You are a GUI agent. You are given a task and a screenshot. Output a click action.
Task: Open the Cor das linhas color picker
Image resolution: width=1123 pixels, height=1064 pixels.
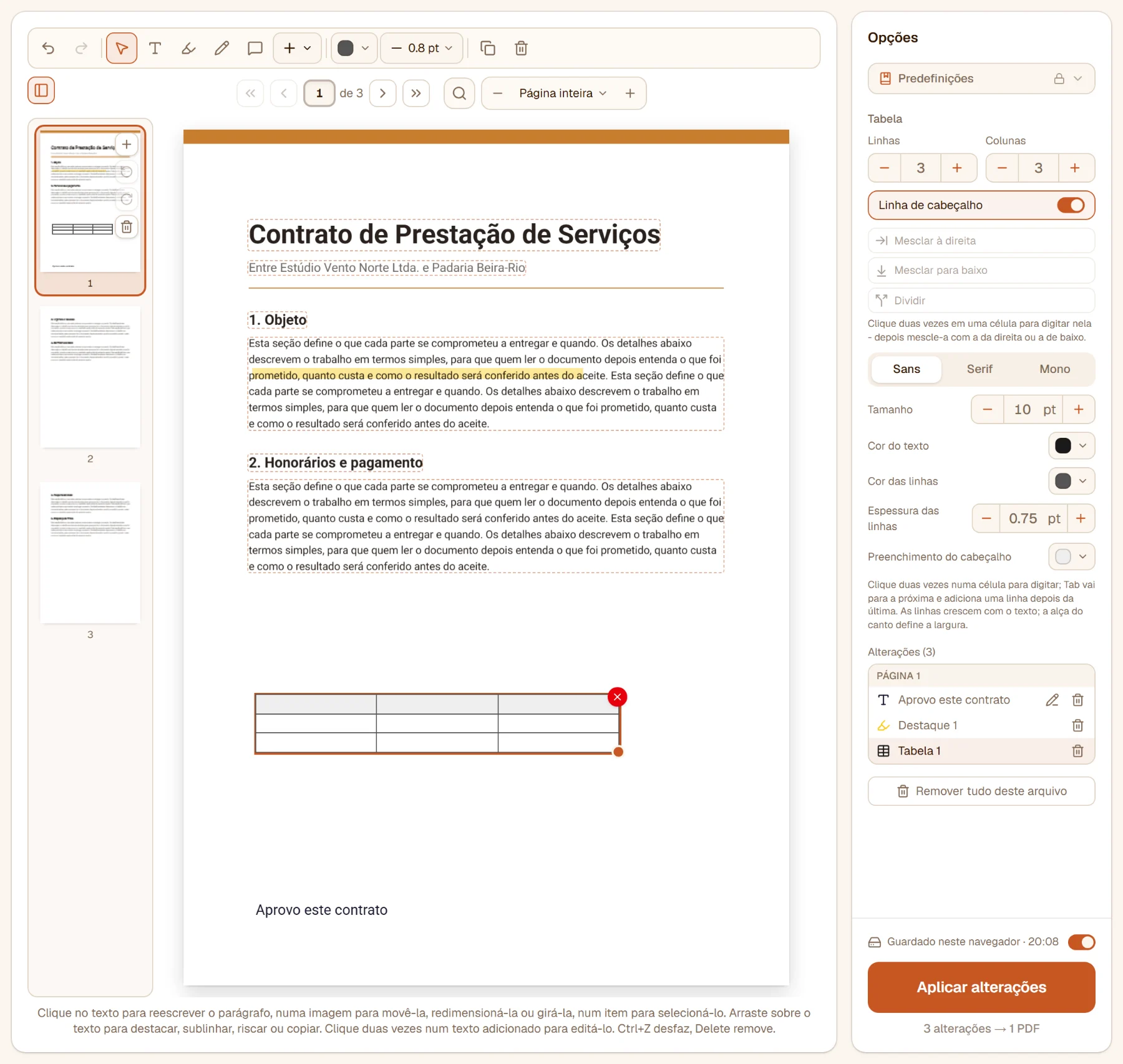click(1071, 481)
